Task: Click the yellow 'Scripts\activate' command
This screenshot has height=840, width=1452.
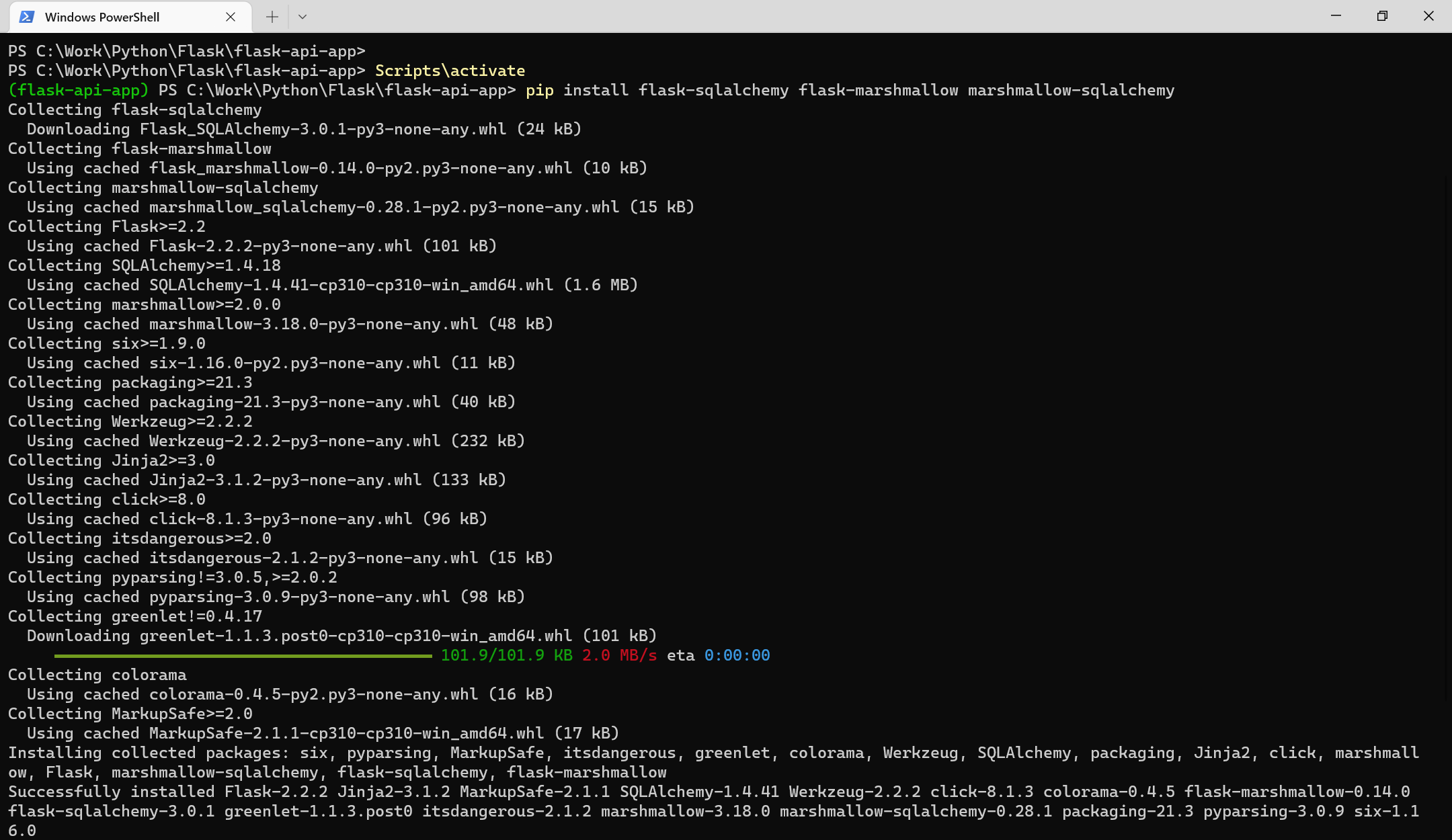Action: 450,71
